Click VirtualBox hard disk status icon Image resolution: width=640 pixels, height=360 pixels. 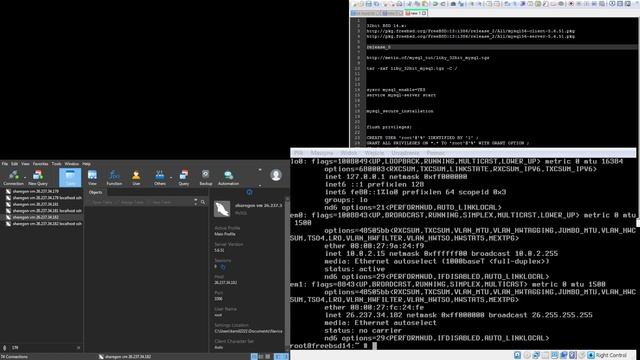pyautogui.click(x=517, y=355)
